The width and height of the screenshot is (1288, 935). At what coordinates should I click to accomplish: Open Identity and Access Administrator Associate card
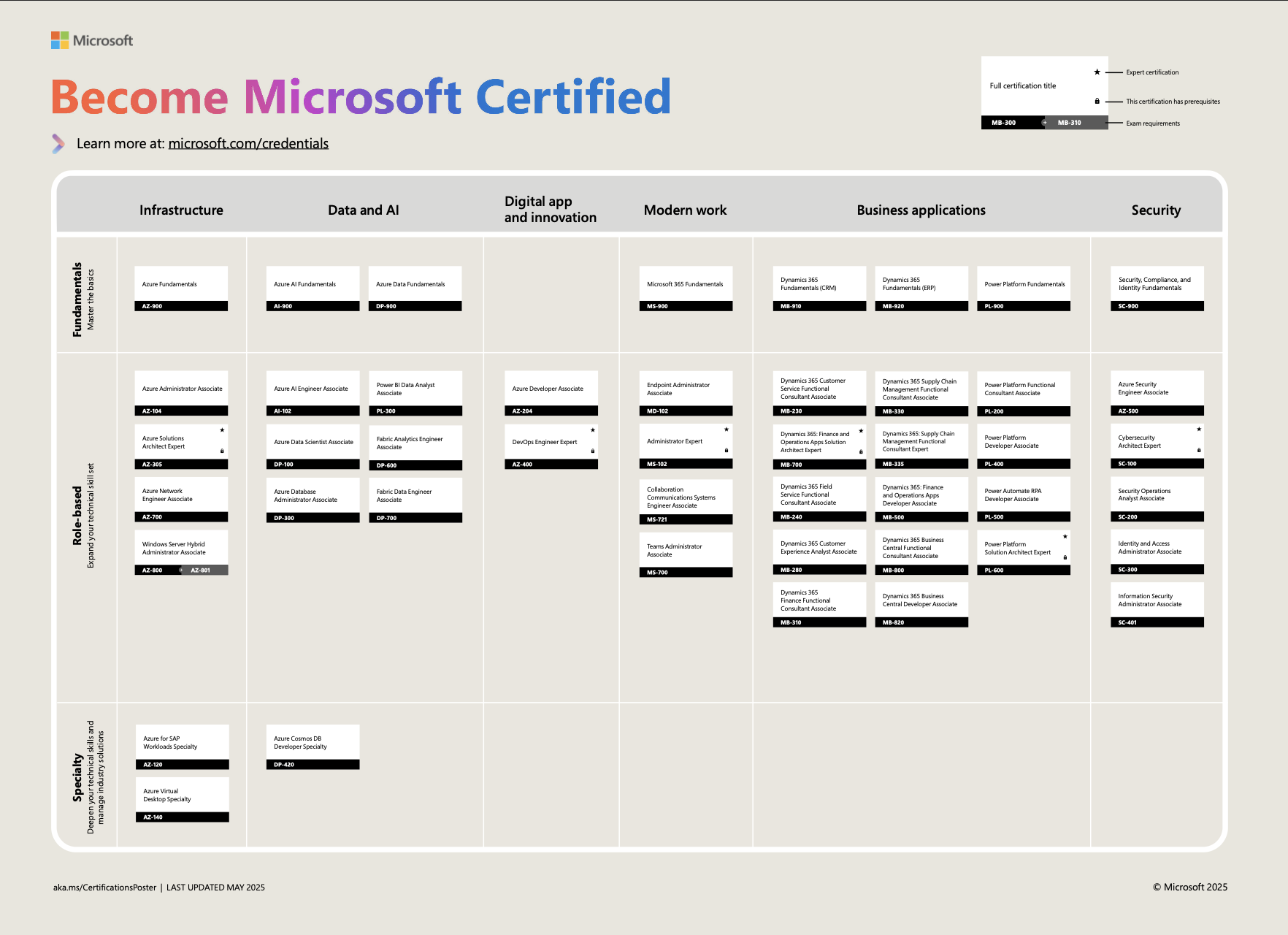point(1157,552)
